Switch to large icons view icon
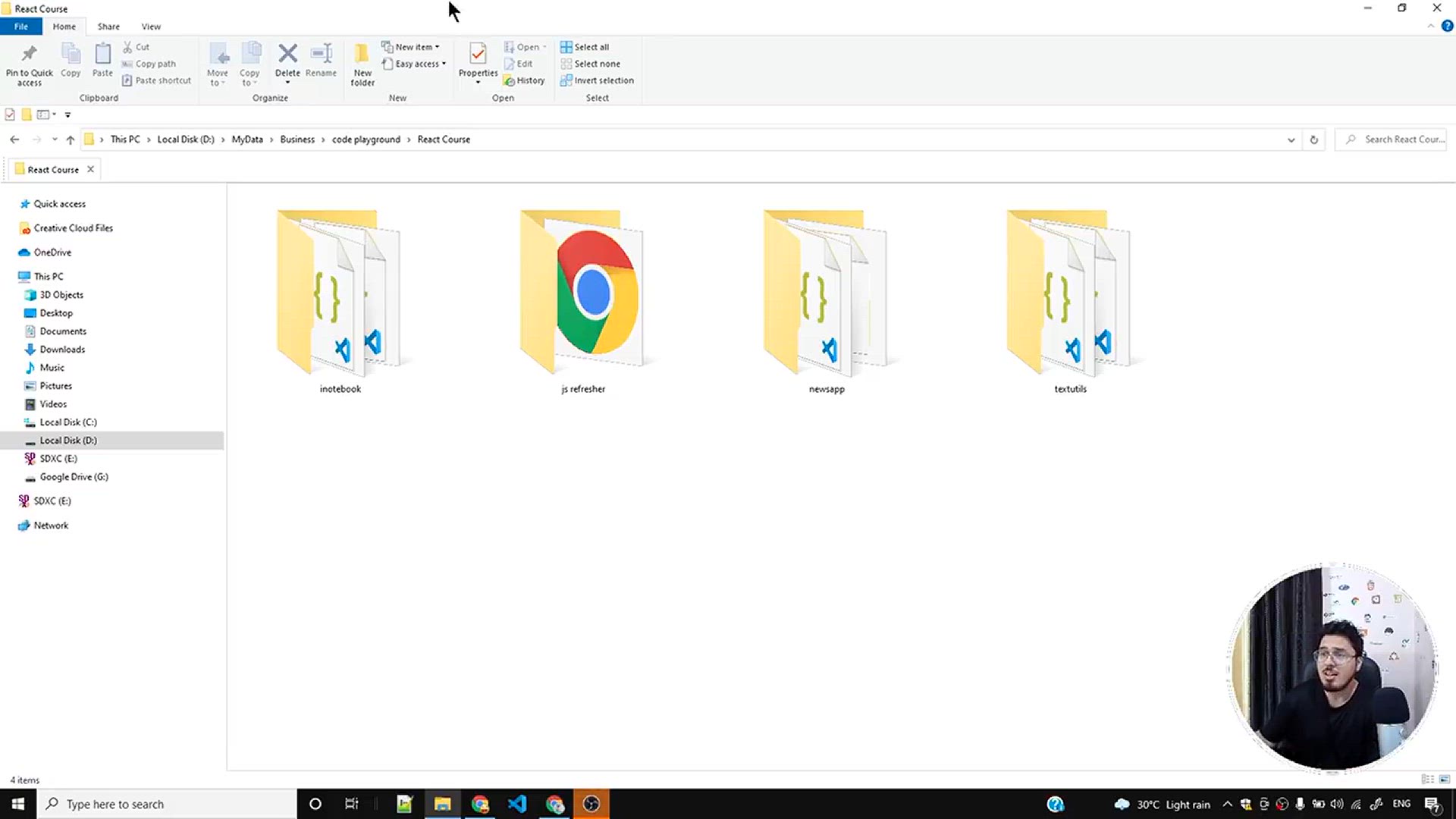This screenshot has height=819, width=1456. click(1445, 780)
